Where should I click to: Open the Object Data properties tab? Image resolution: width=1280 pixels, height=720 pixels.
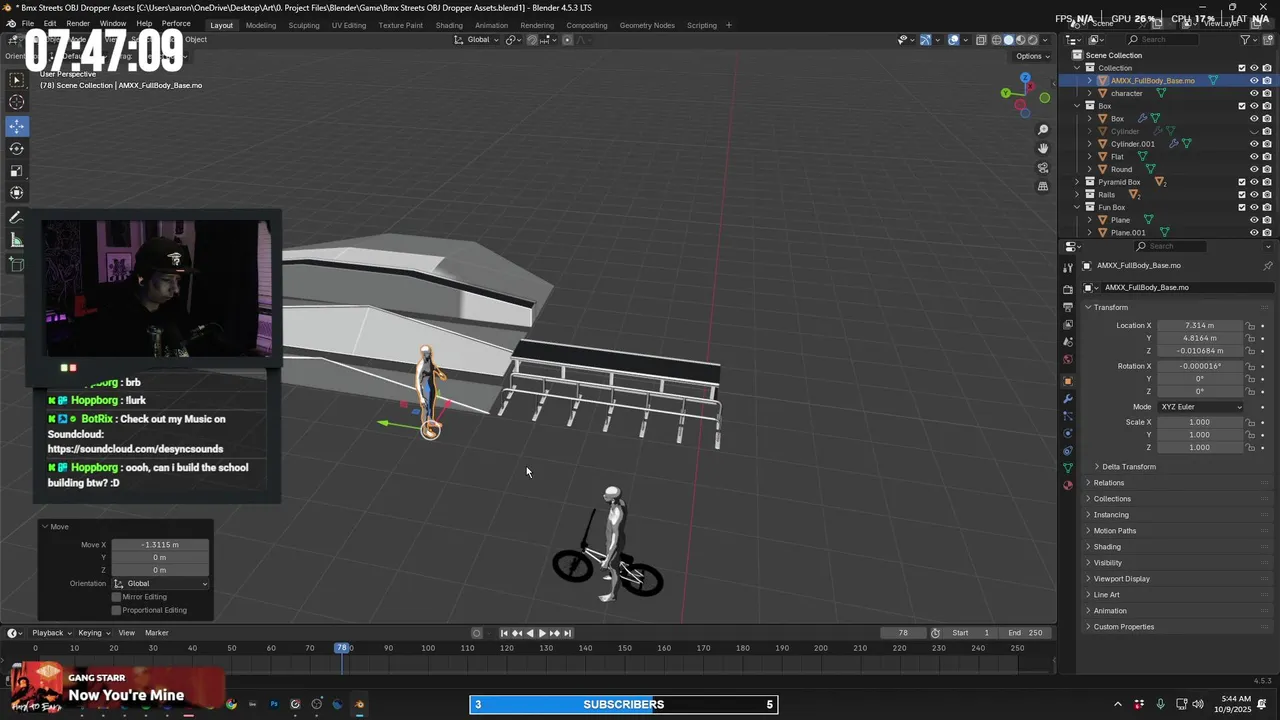point(1068,468)
